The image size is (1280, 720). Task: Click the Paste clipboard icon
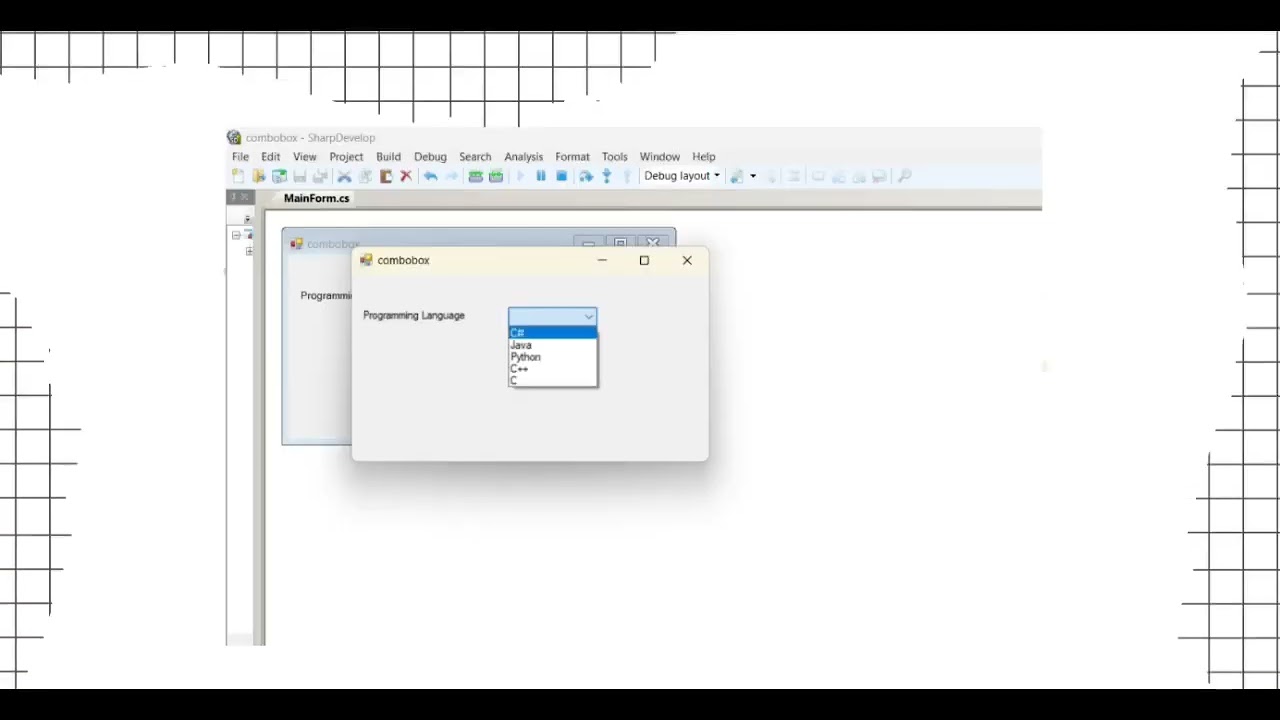pos(385,176)
